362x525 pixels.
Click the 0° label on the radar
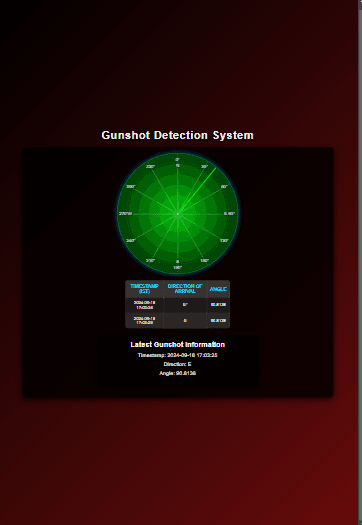click(x=177, y=159)
